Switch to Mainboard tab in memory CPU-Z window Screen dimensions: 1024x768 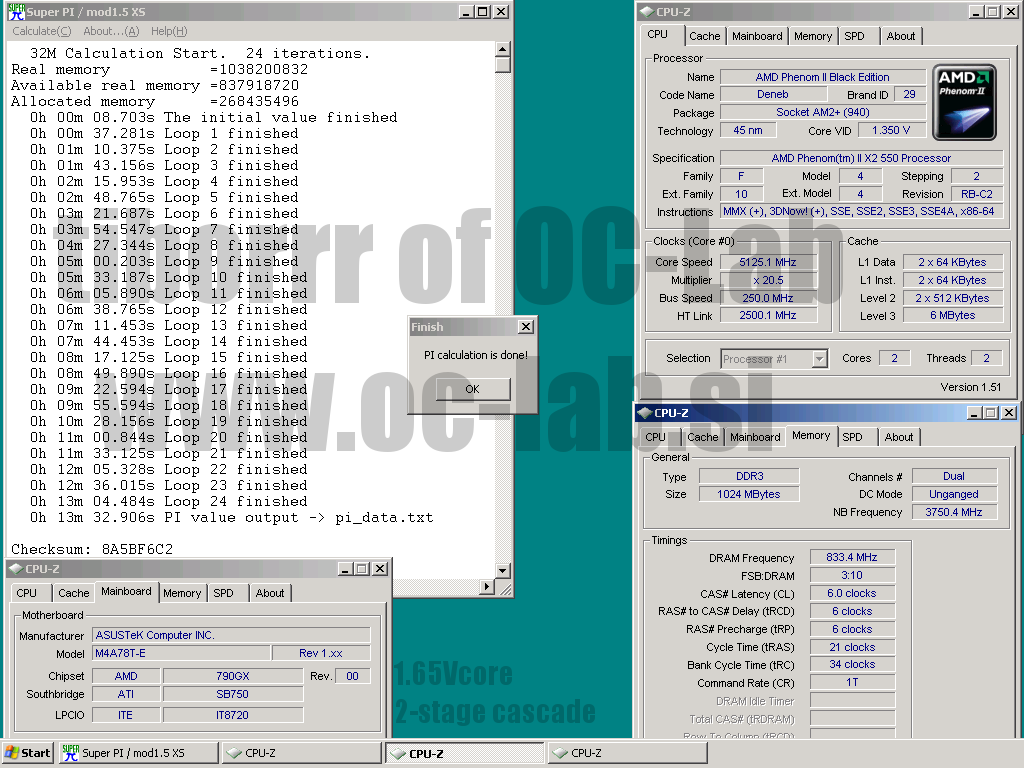point(755,437)
